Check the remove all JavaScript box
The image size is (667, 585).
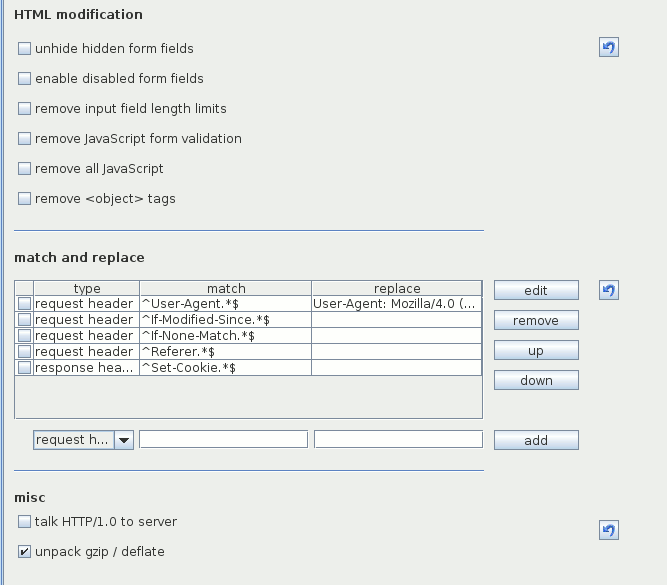click(25, 168)
